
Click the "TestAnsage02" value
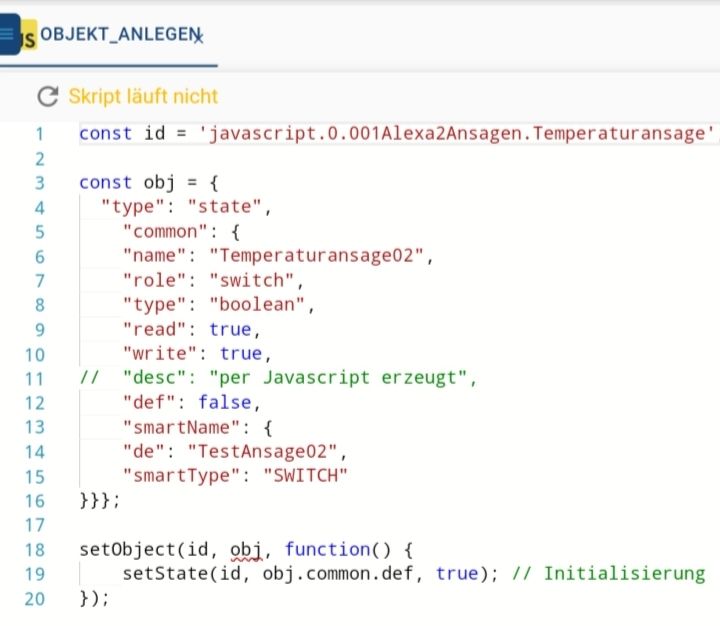[263, 451]
